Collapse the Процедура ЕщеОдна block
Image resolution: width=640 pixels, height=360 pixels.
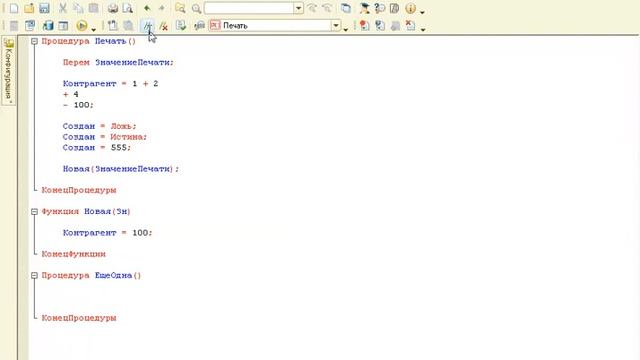[35, 276]
